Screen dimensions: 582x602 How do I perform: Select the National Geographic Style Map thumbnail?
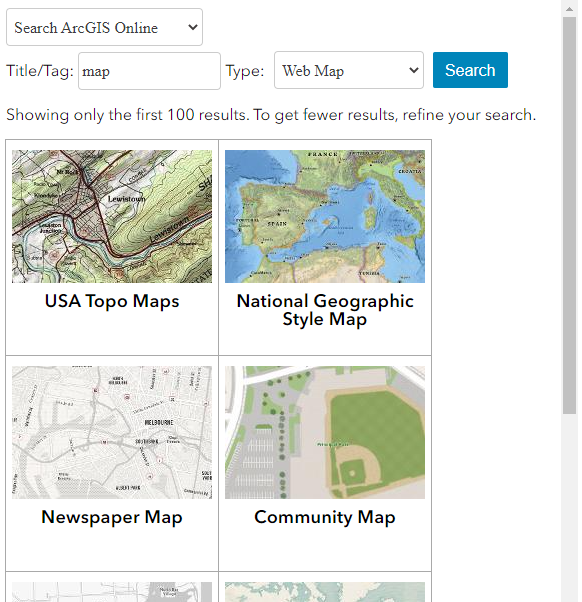[x=325, y=217]
